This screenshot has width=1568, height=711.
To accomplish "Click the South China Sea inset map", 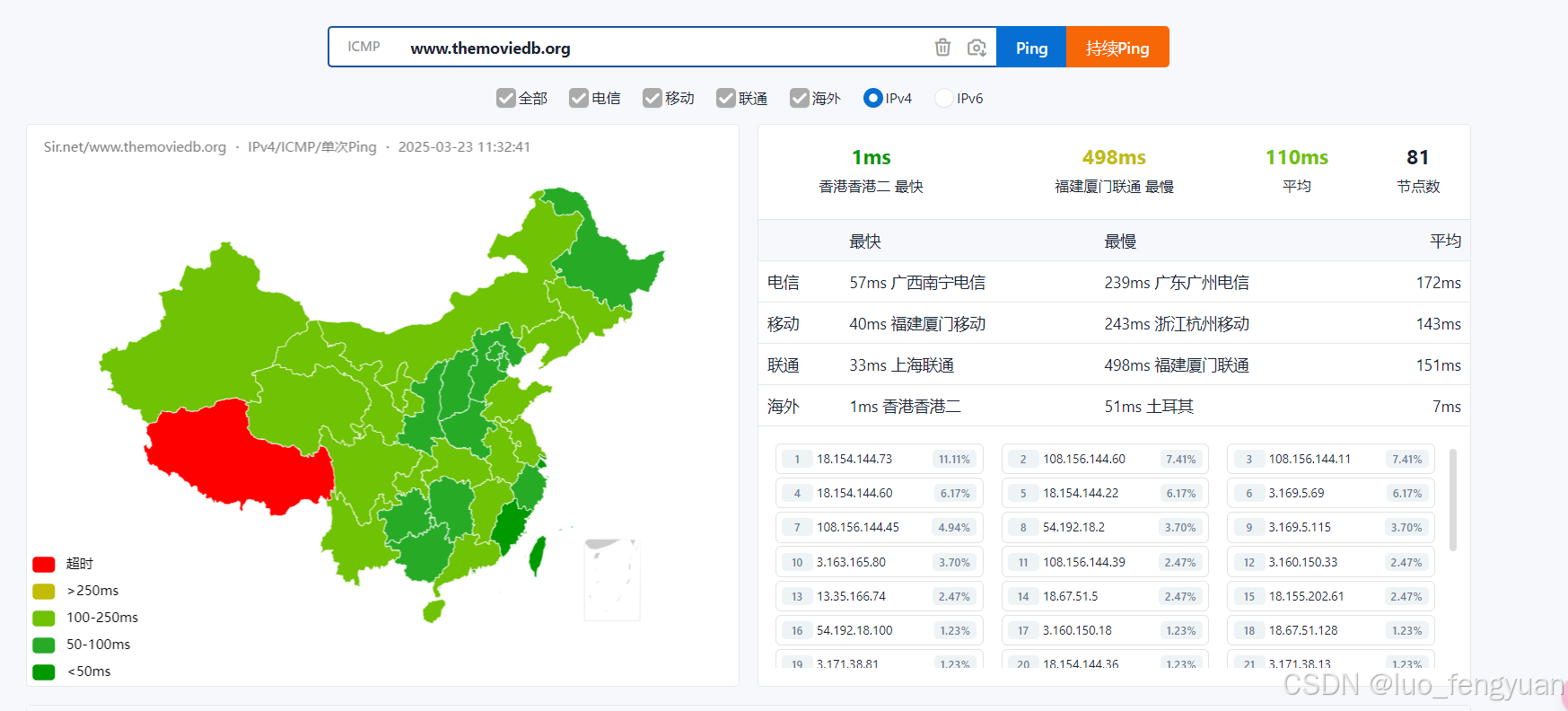I will 612,580.
